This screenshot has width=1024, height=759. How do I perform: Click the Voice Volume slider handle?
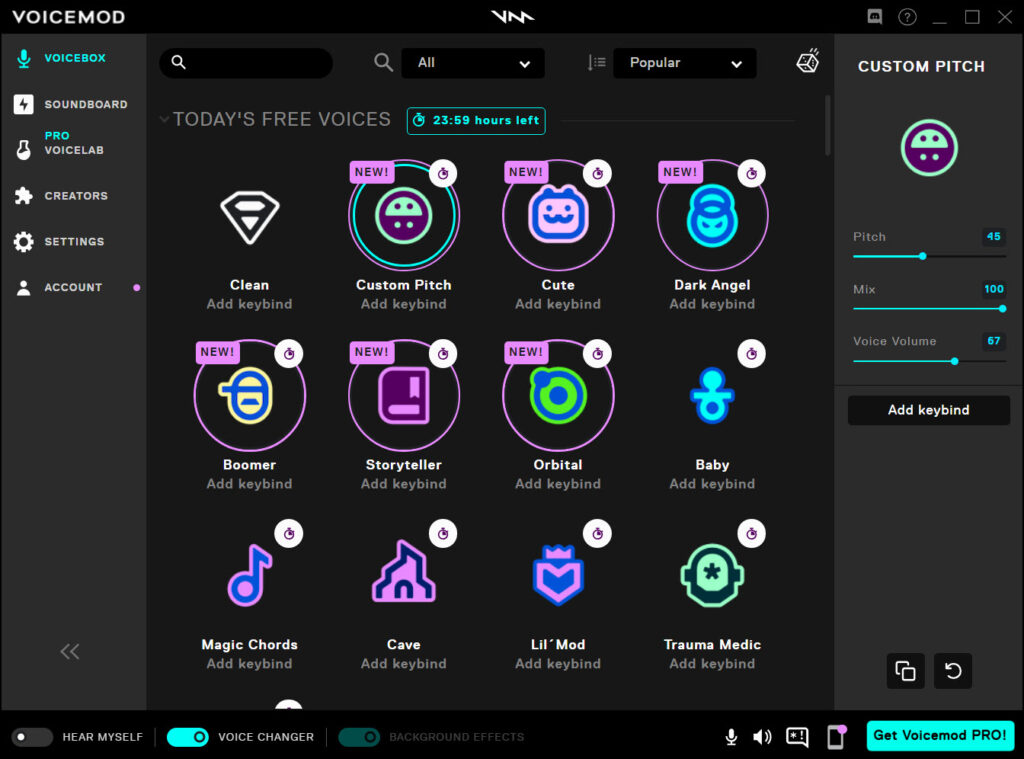tap(955, 361)
